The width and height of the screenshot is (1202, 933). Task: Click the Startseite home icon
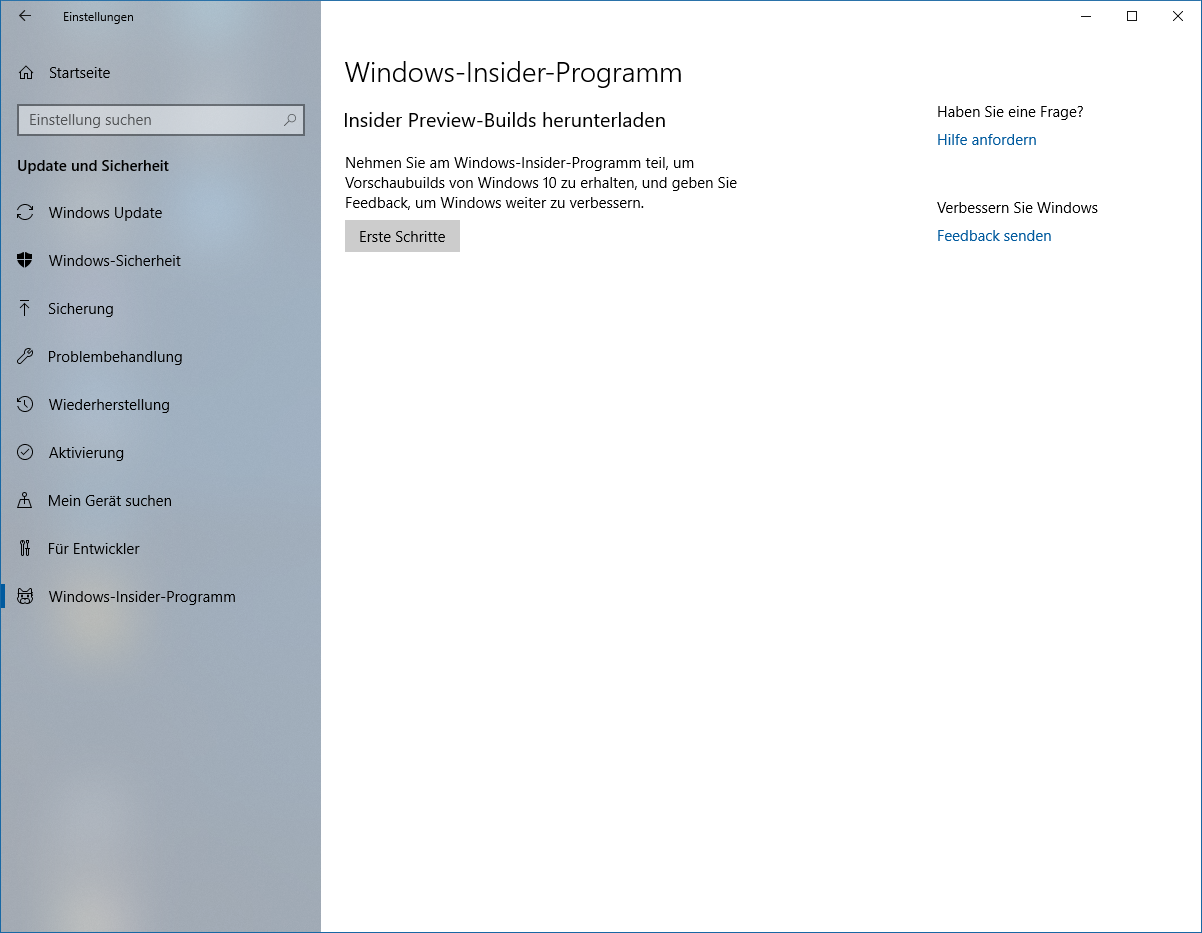(x=26, y=73)
